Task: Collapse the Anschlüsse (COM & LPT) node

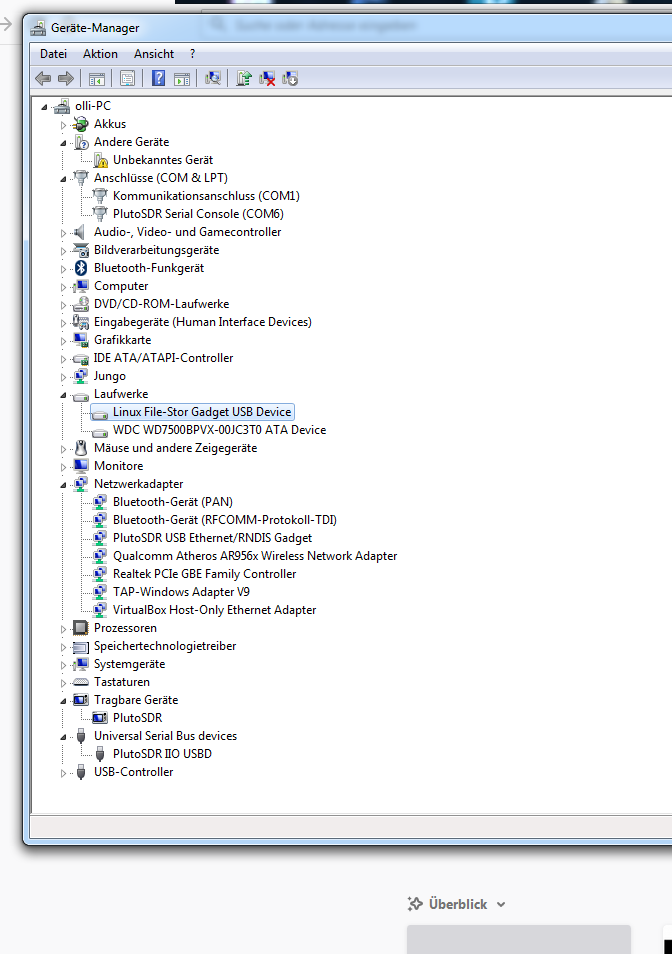Action: (x=63, y=179)
